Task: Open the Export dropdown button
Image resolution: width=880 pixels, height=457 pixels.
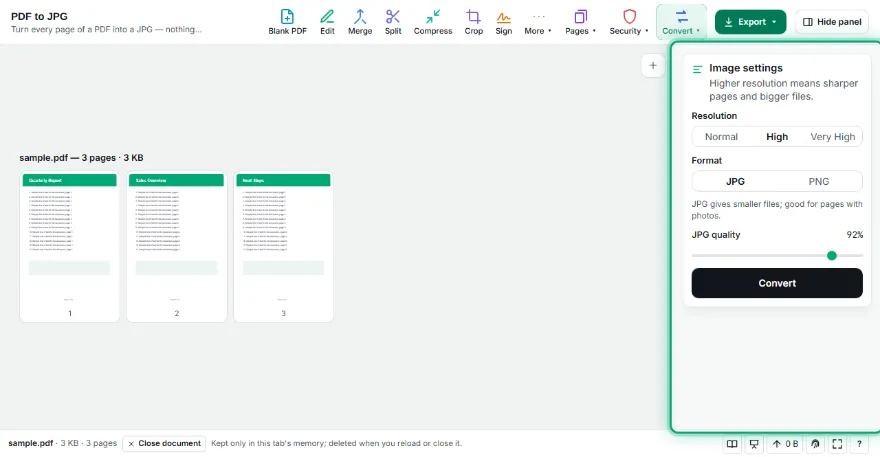Action: point(750,22)
